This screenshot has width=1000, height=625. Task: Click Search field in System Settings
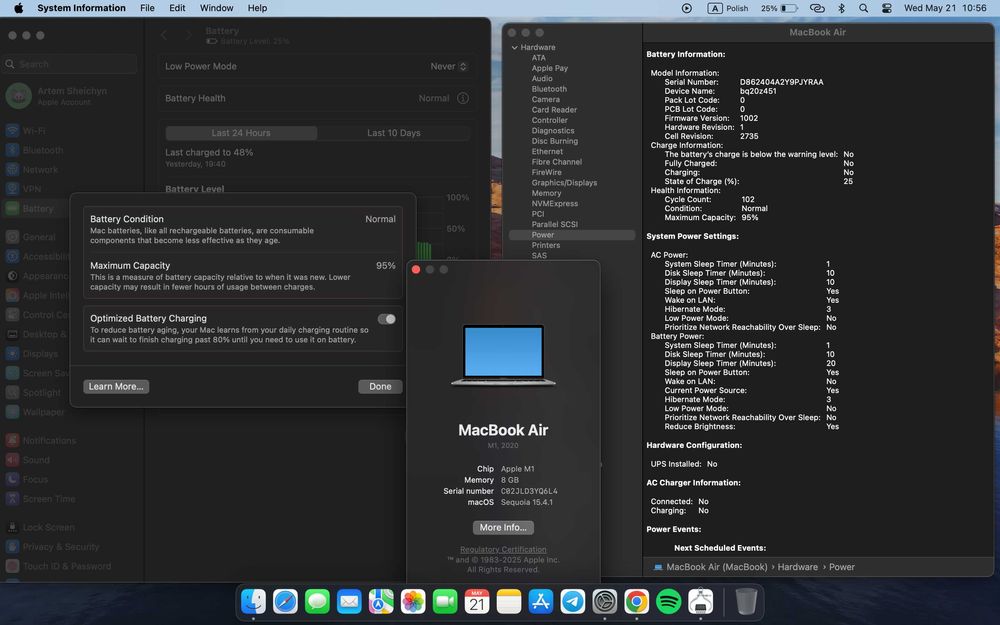tap(70, 64)
